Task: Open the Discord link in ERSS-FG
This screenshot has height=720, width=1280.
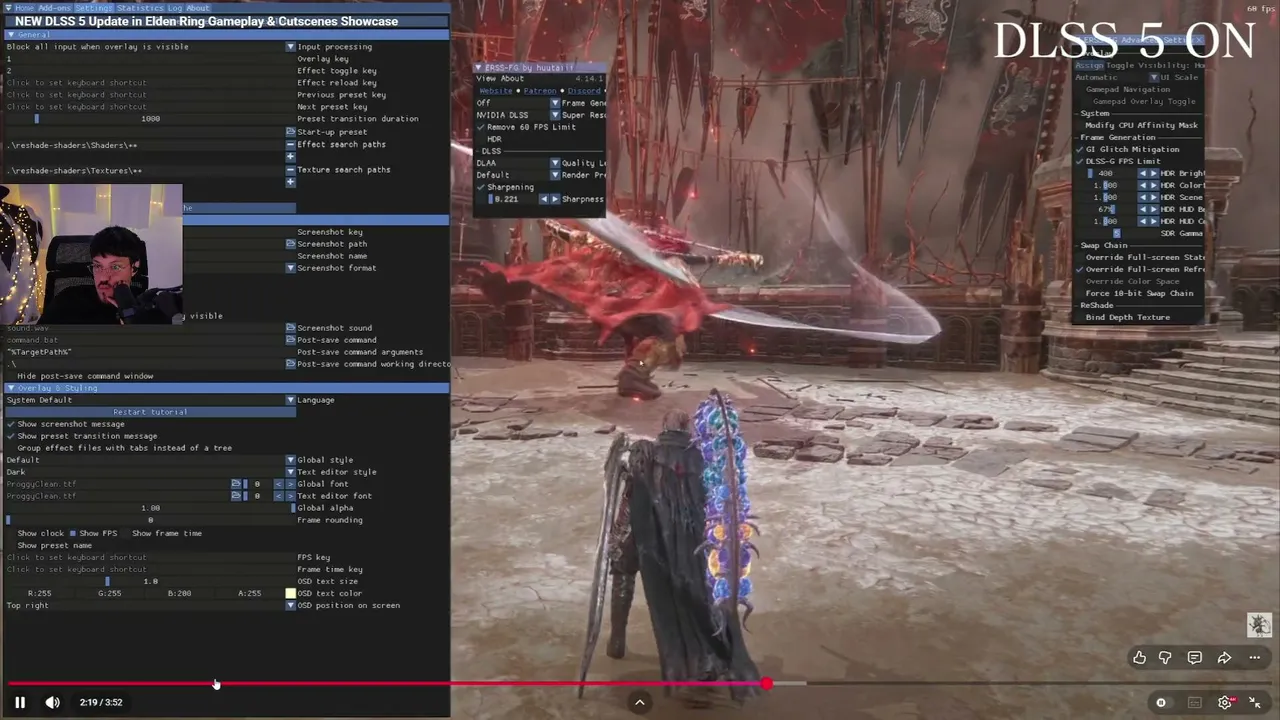Action: point(584,91)
